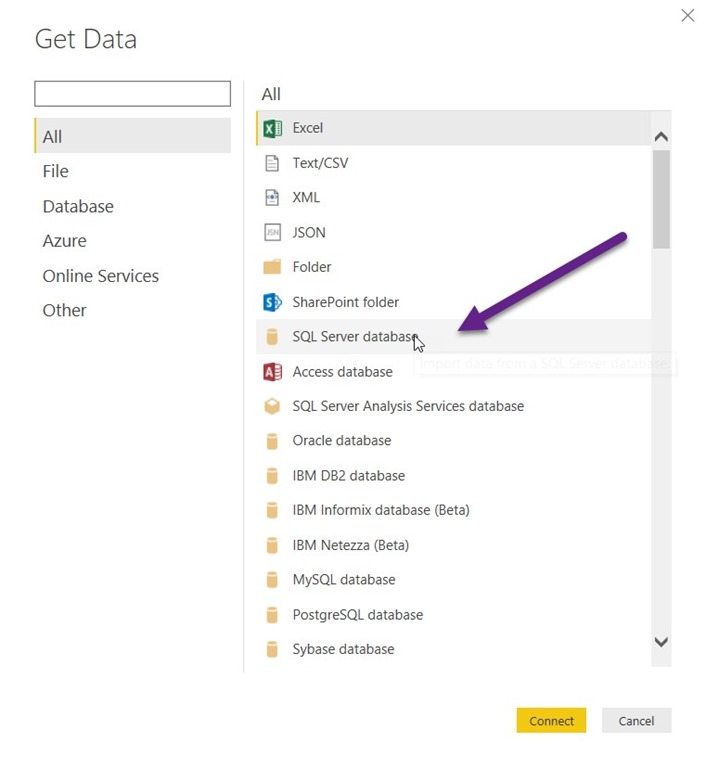The height and width of the screenshot is (768, 706).
Task: Select the SQL Server database label
Action: pos(355,337)
